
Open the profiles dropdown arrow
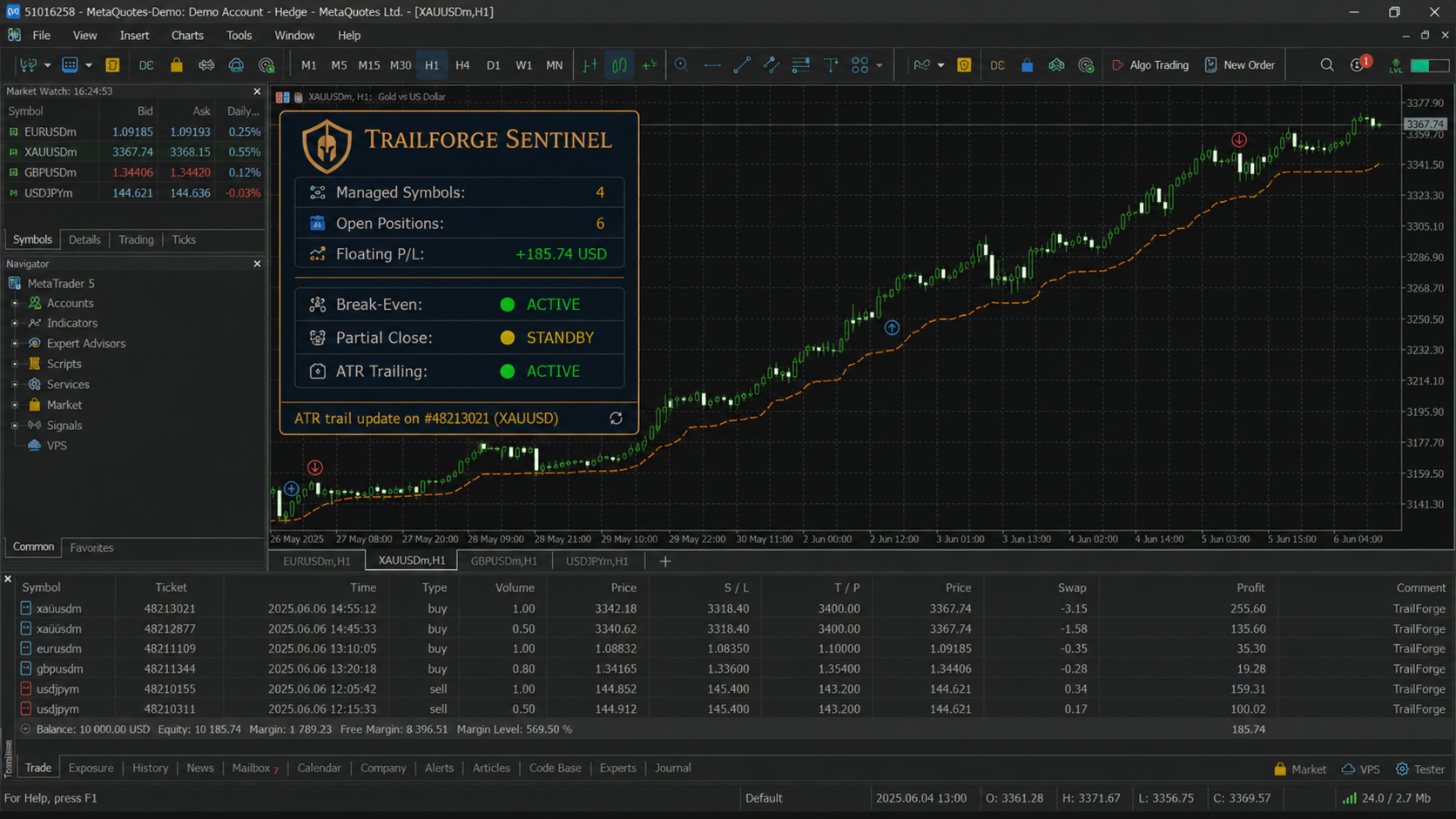pos(88,65)
